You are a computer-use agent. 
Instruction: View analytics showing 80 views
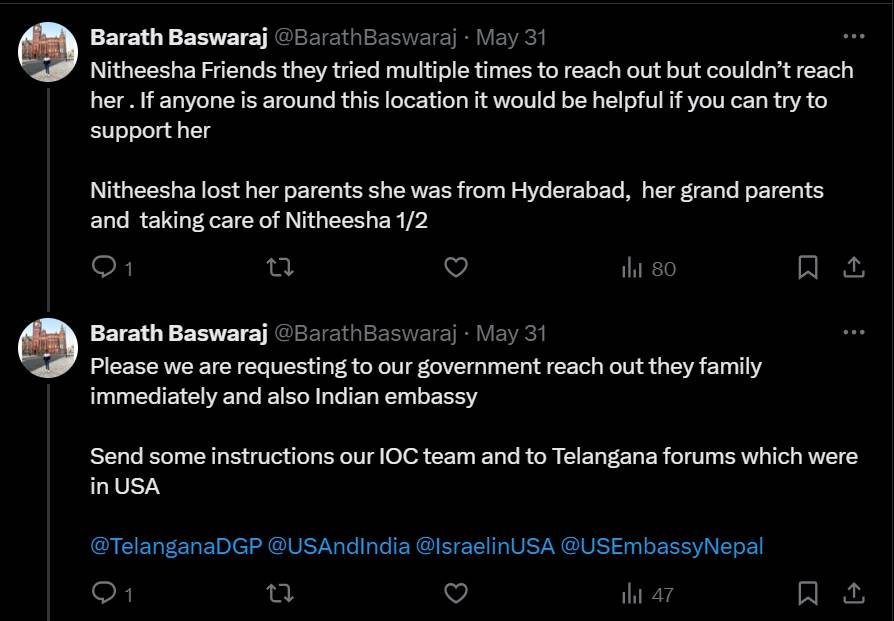pos(649,268)
